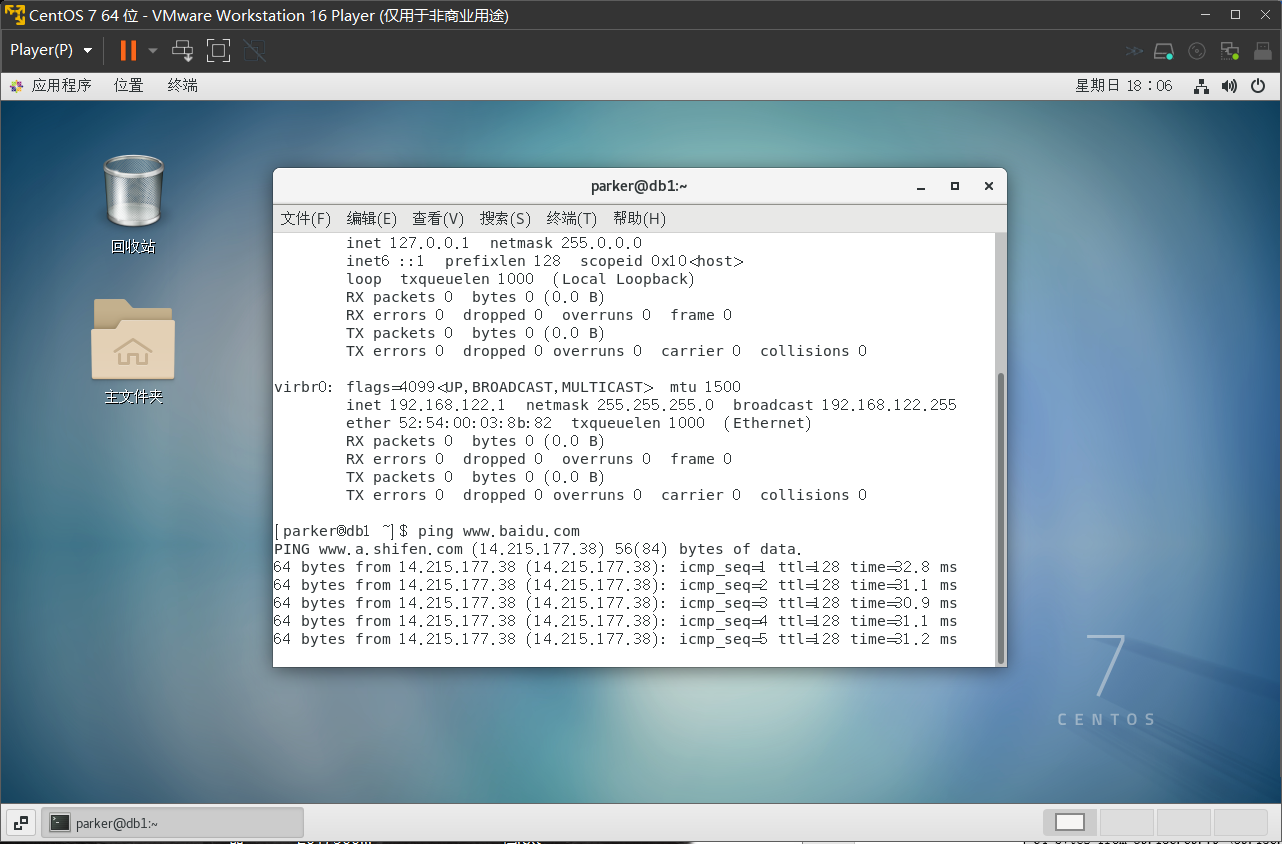Image resolution: width=1282 pixels, height=844 pixels.
Task: Click the loop txqueuelen 1000 (Local Loopback) line
Action: click(520, 279)
